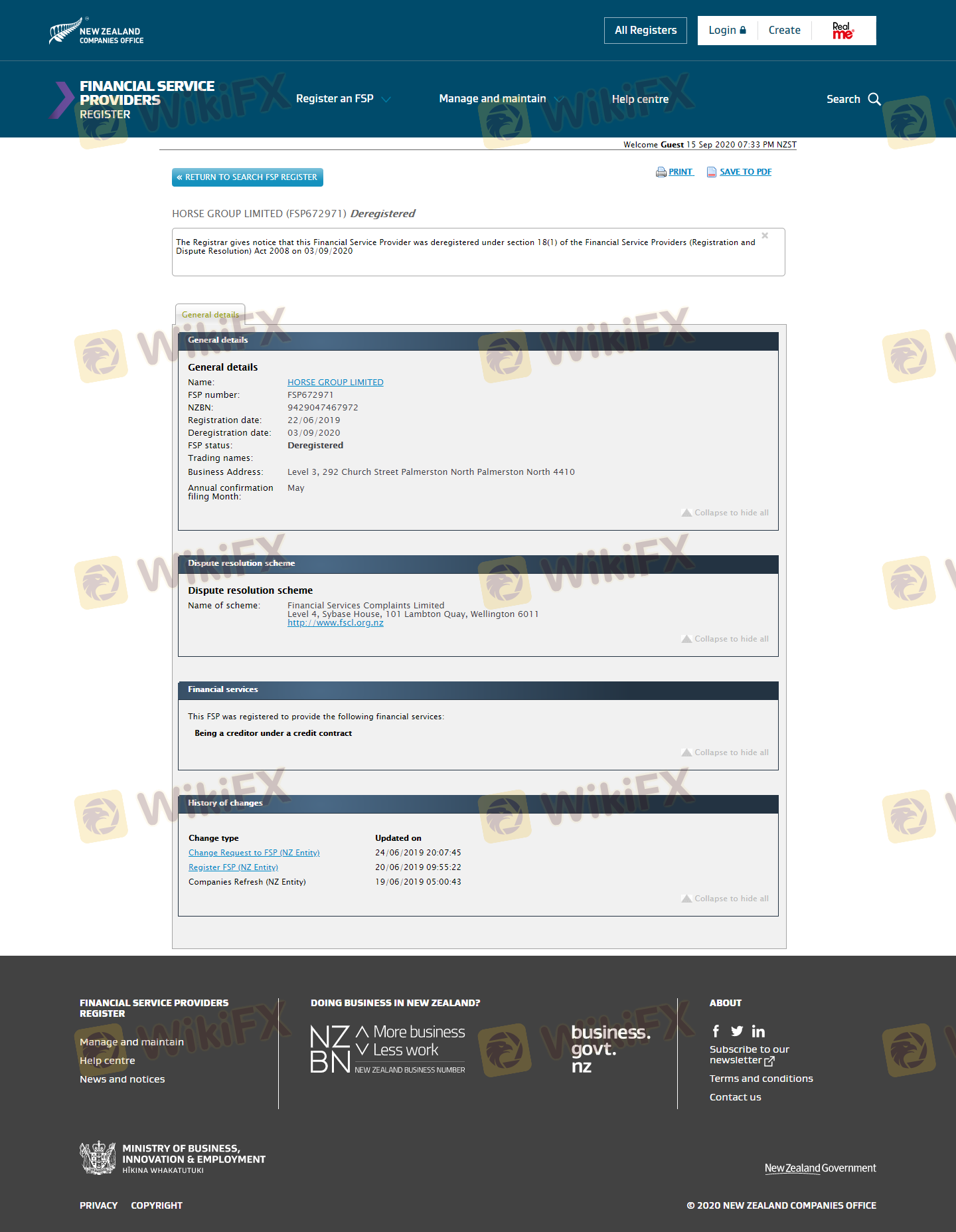Click the NZBN More business Less work logo
This screenshot has width=956, height=1232.
coord(388,1049)
